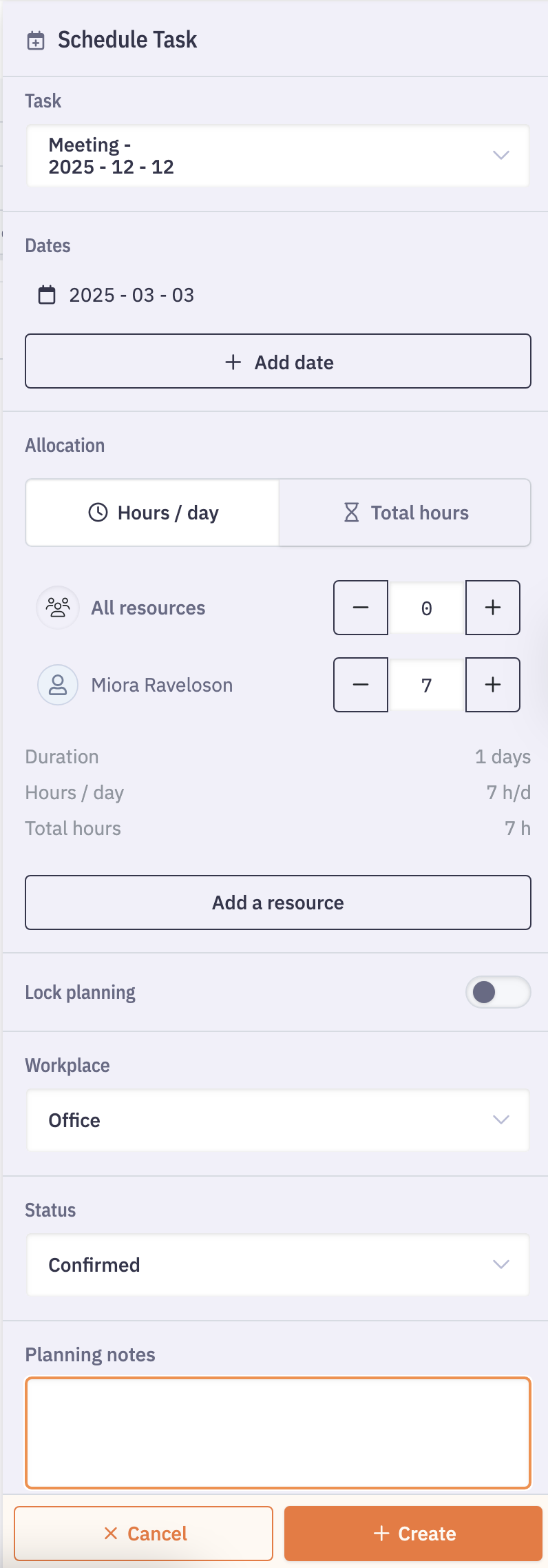Image resolution: width=548 pixels, height=1568 pixels.
Task: Click Miora Raveloson's hours value field
Action: (x=427, y=685)
